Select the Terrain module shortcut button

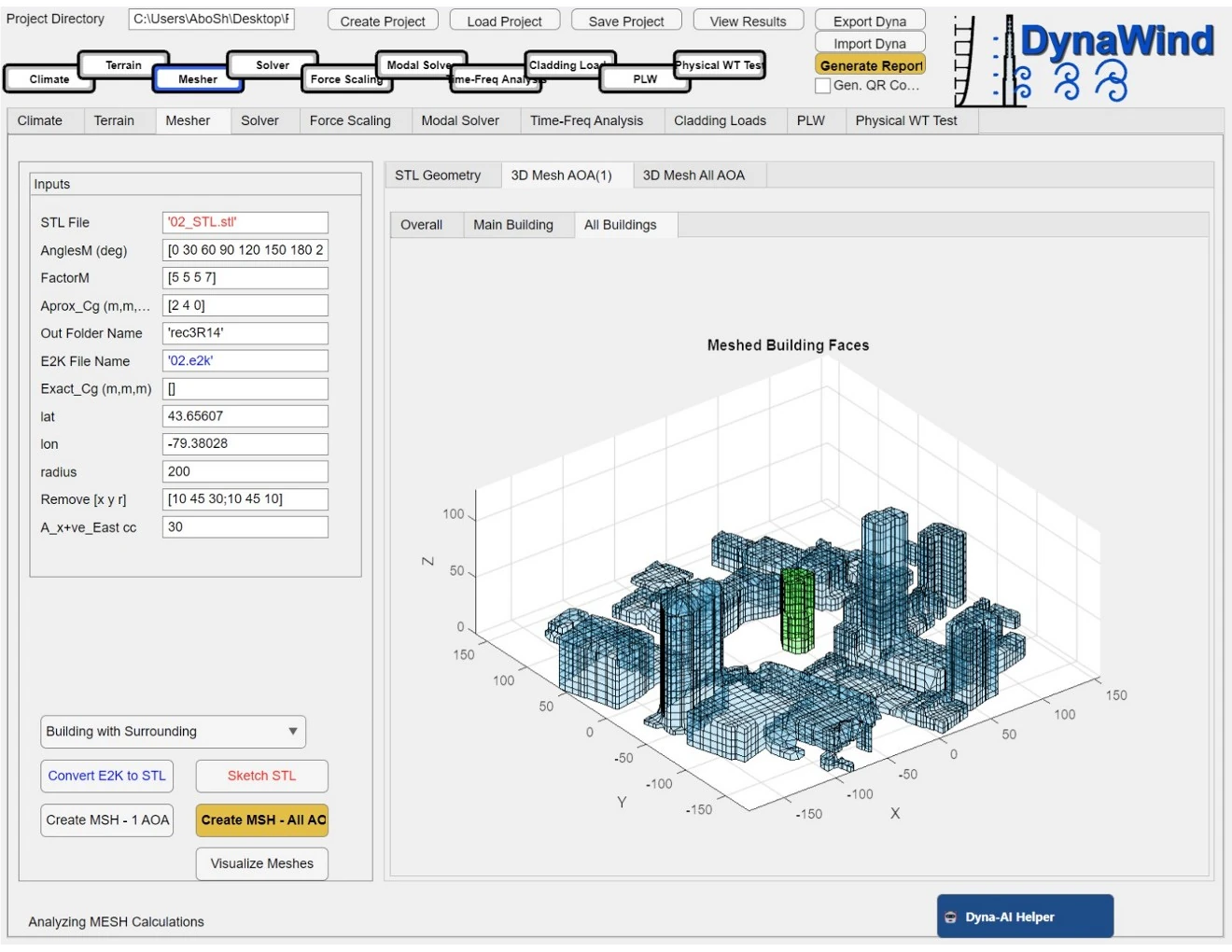[x=124, y=65]
